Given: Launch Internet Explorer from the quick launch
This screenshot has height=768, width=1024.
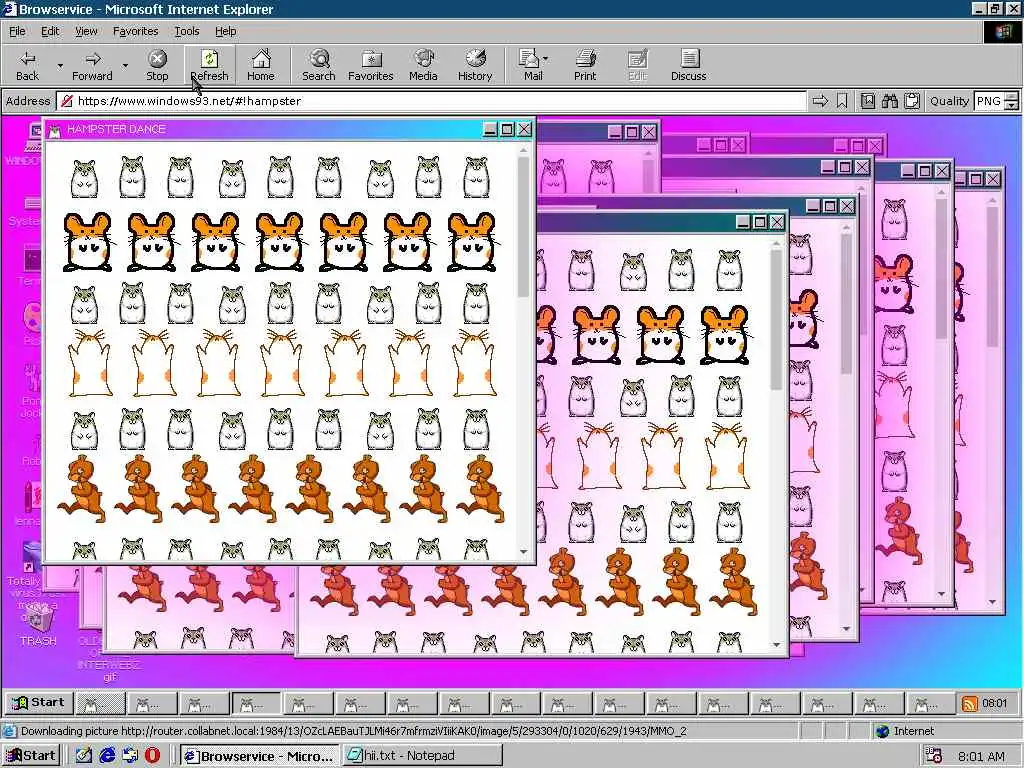Looking at the screenshot, I should [x=106, y=756].
